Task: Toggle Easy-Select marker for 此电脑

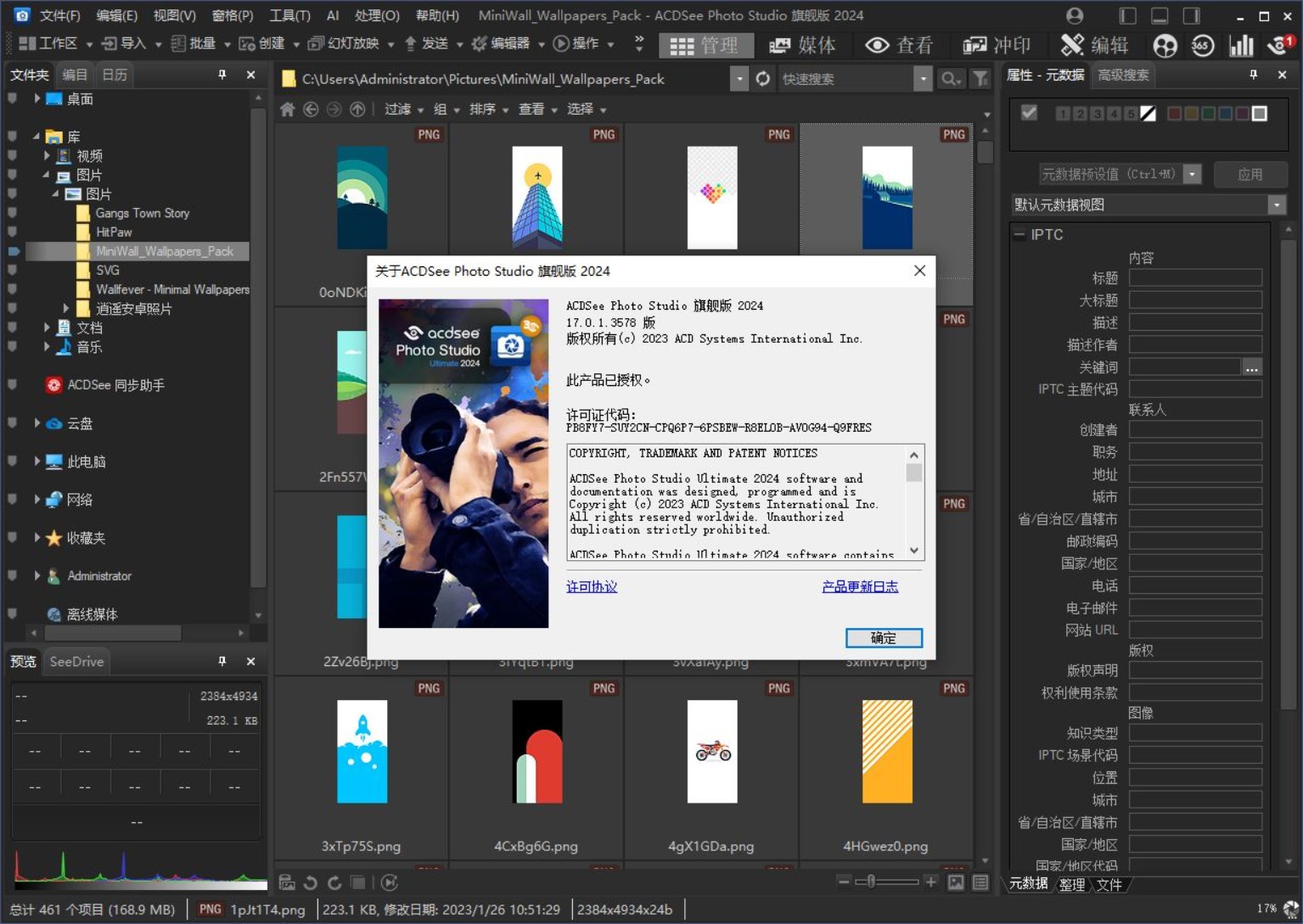Action: tap(12, 461)
